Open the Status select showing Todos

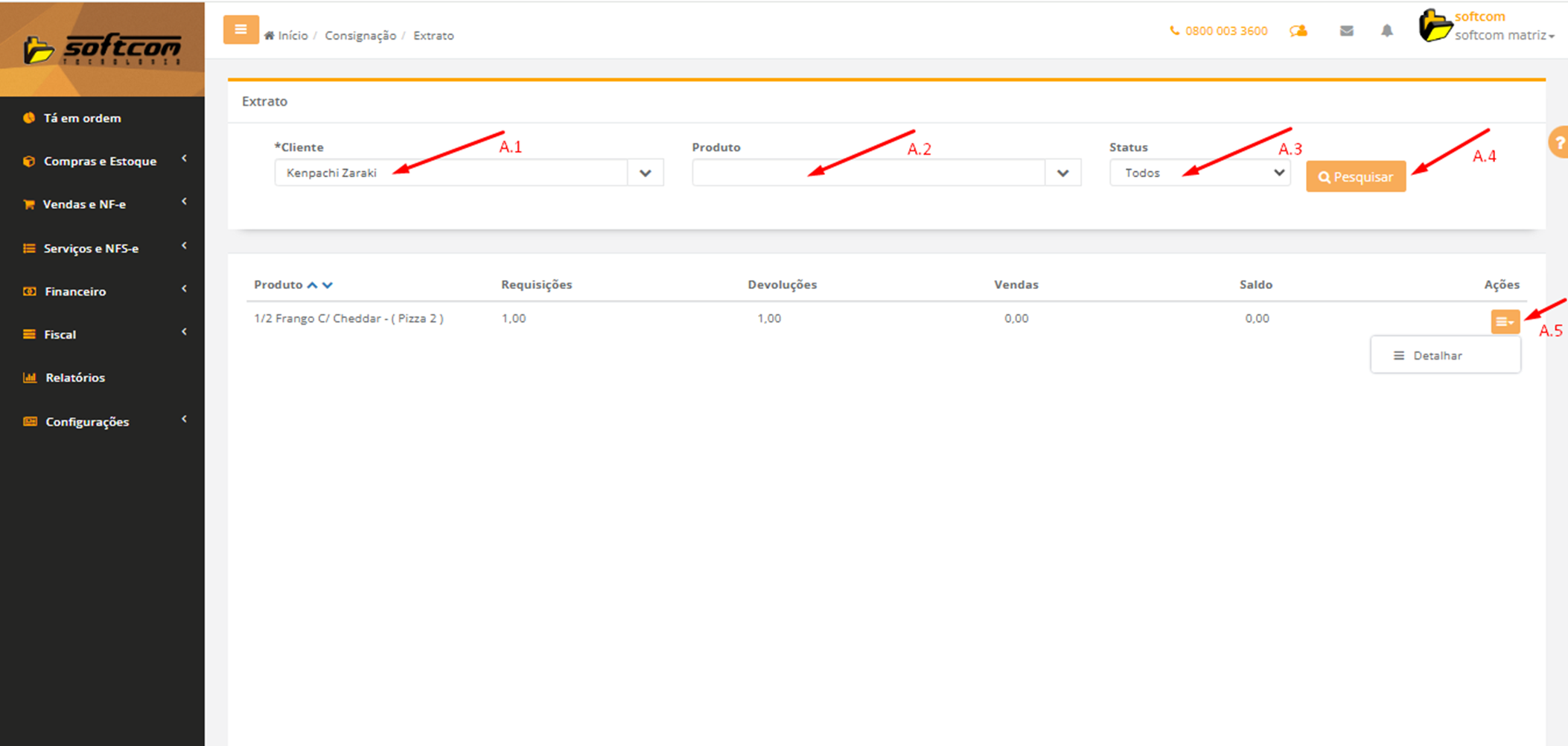point(1199,173)
